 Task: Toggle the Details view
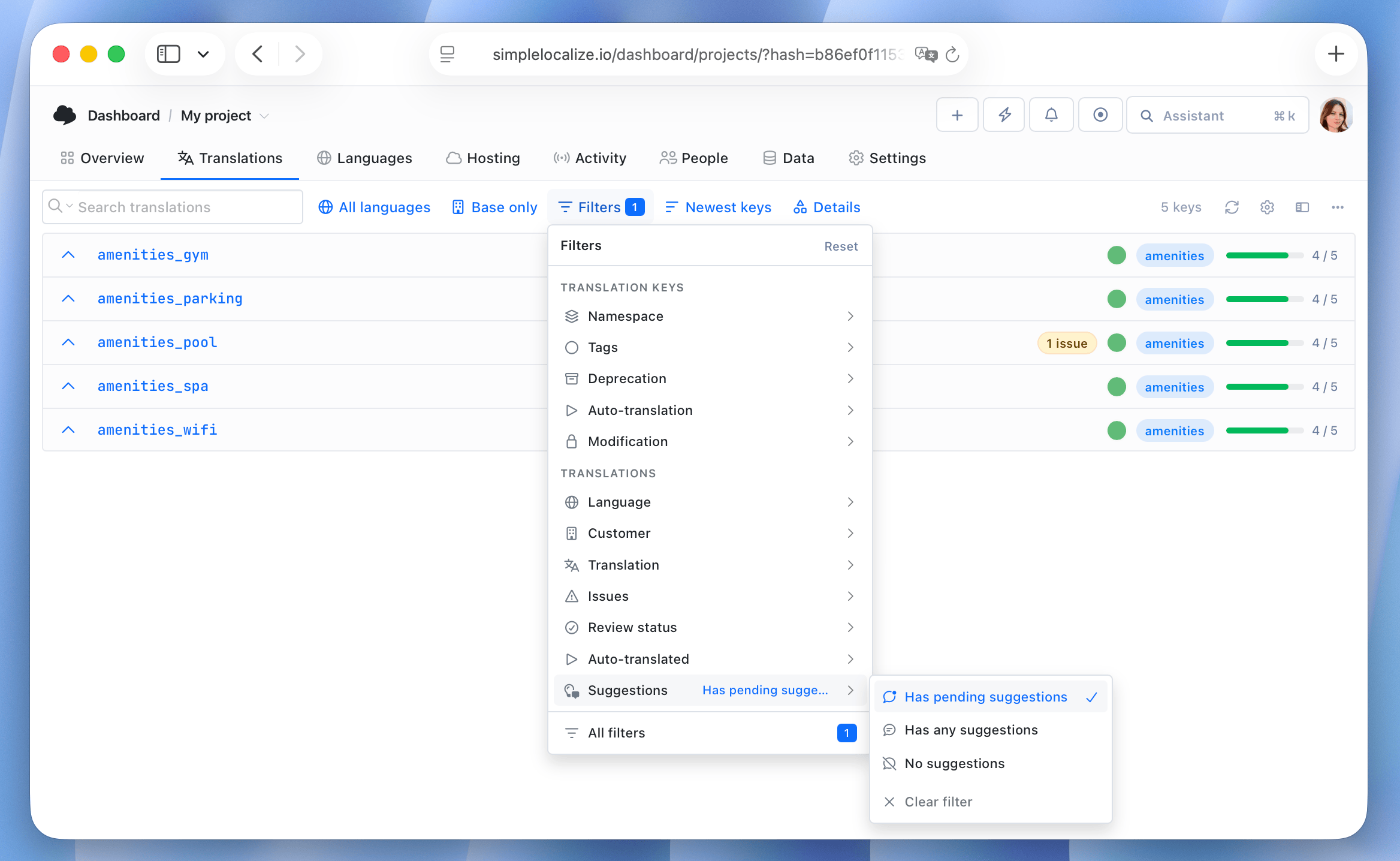click(827, 207)
